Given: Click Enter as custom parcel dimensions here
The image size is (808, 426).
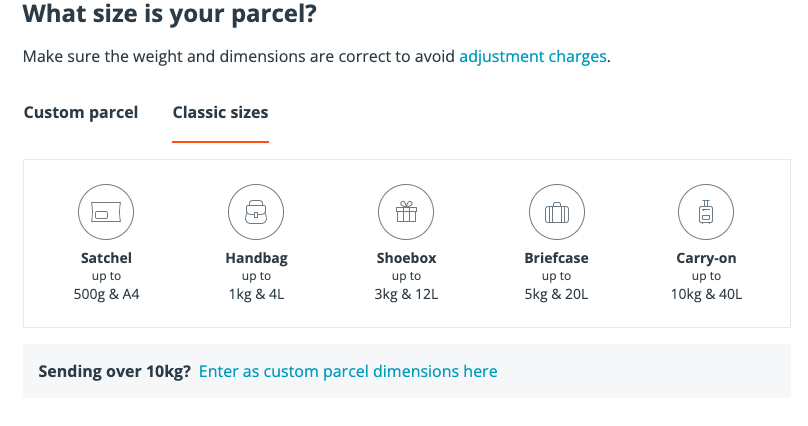Looking at the screenshot, I should tap(348, 371).
